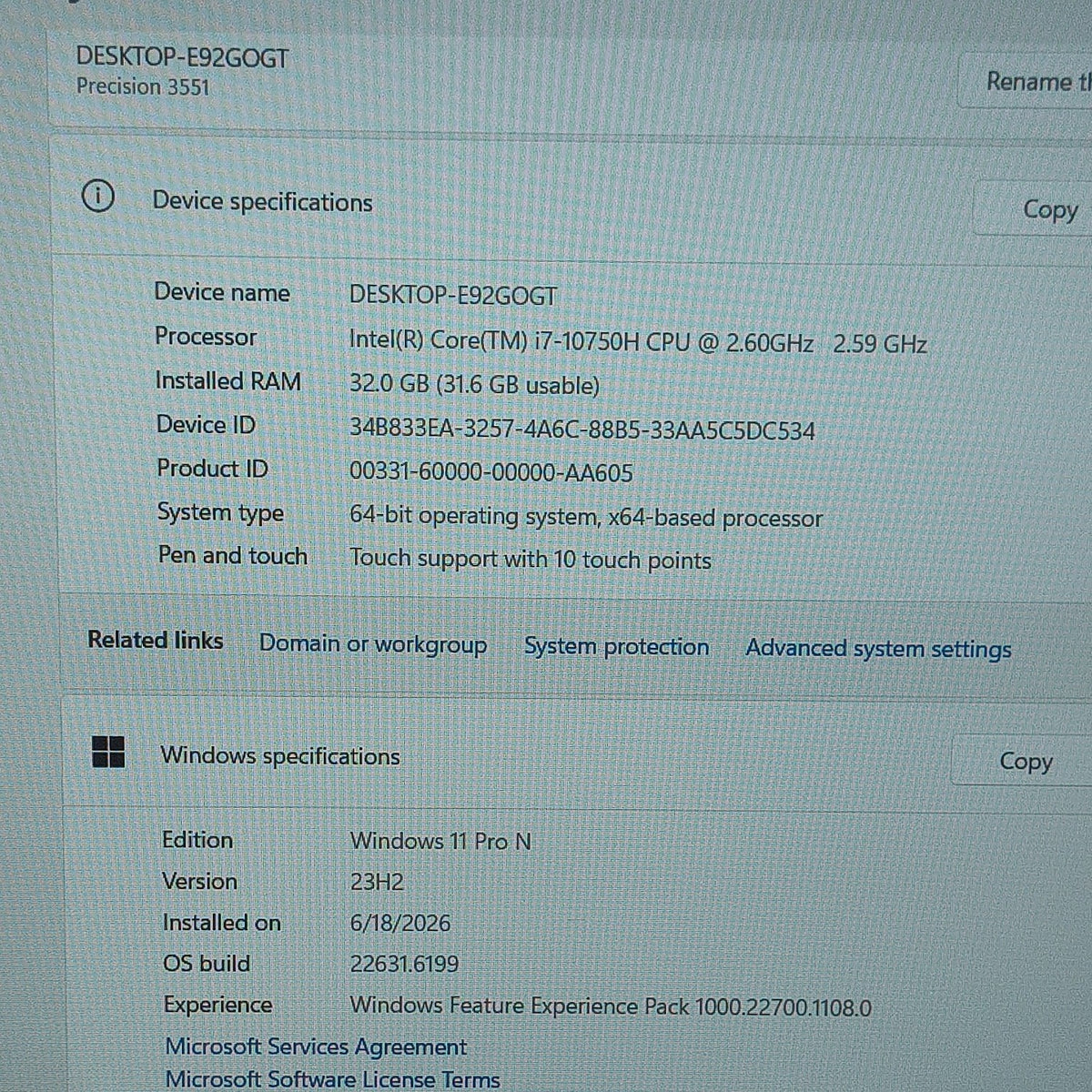Click the Rename this PC button
1092x1092 pixels.
pos(1037,82)
